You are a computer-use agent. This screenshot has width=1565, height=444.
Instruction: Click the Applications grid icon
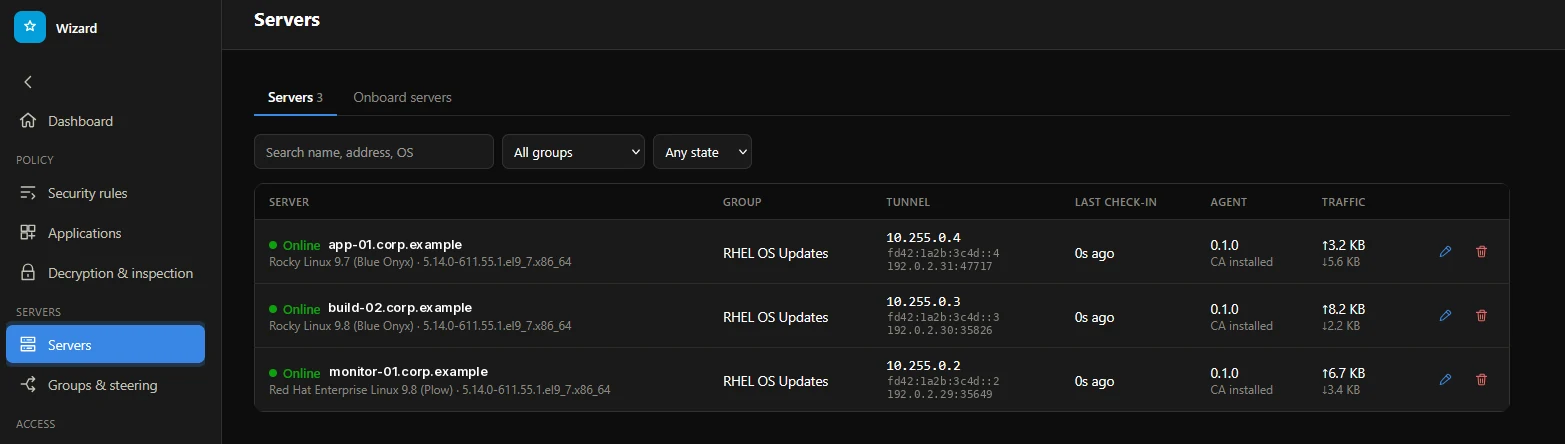click(x=28, y=233)
